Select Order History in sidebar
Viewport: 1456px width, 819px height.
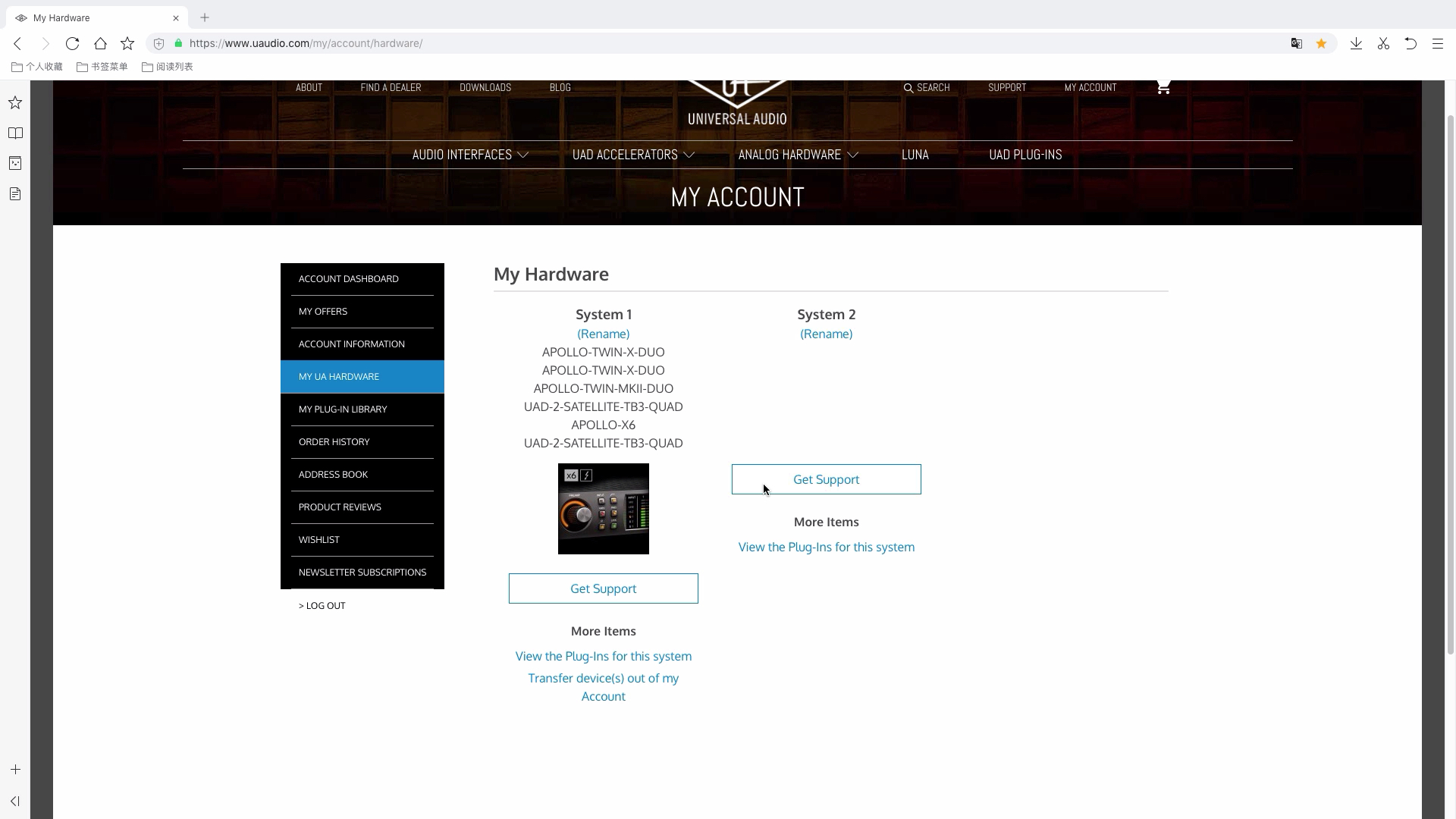click(x=362, y=441)
